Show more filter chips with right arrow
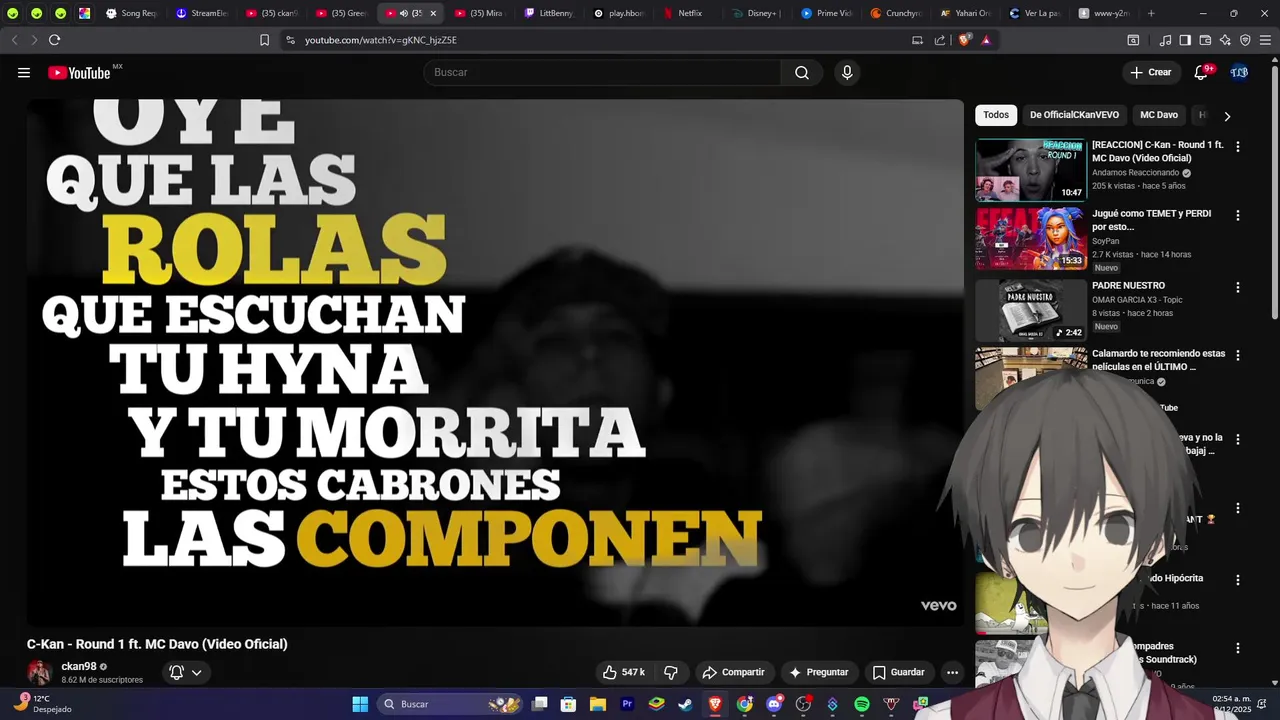This screenshot has width=1280, height=720. (x=1227, y=116)
